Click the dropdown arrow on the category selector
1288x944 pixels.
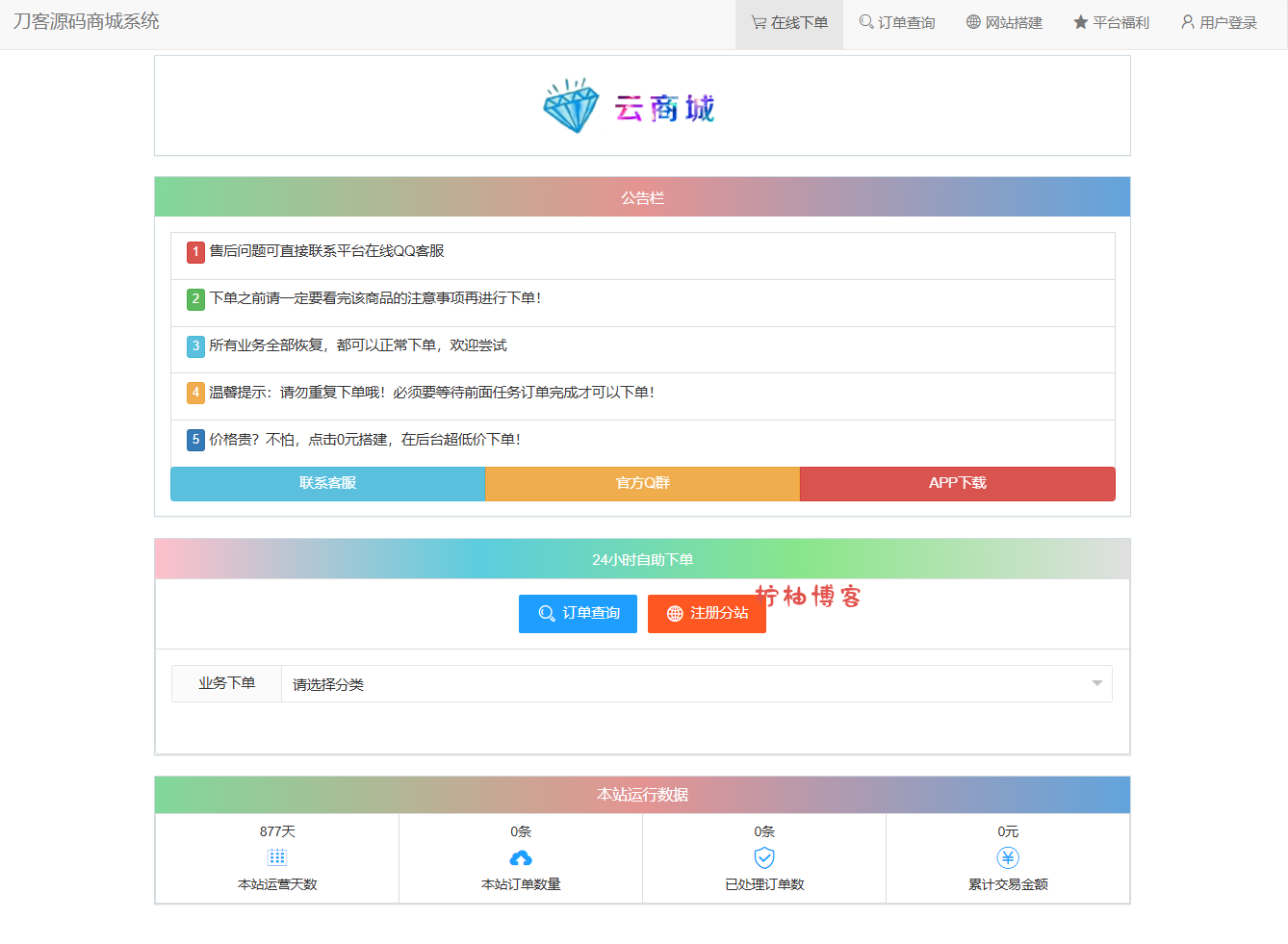[x=1095, y=683]
